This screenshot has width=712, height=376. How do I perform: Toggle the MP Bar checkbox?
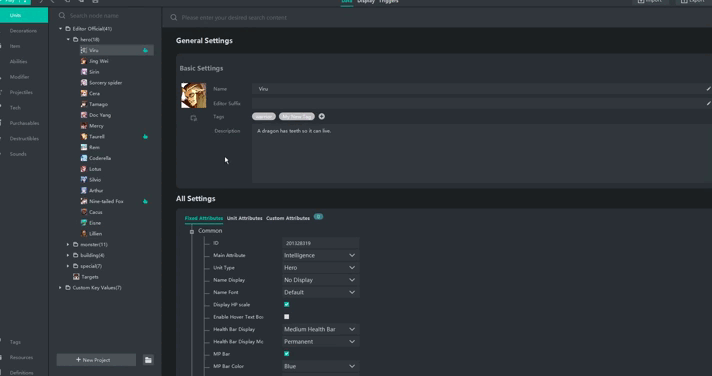pyautogui.click(x=287, y=354)
